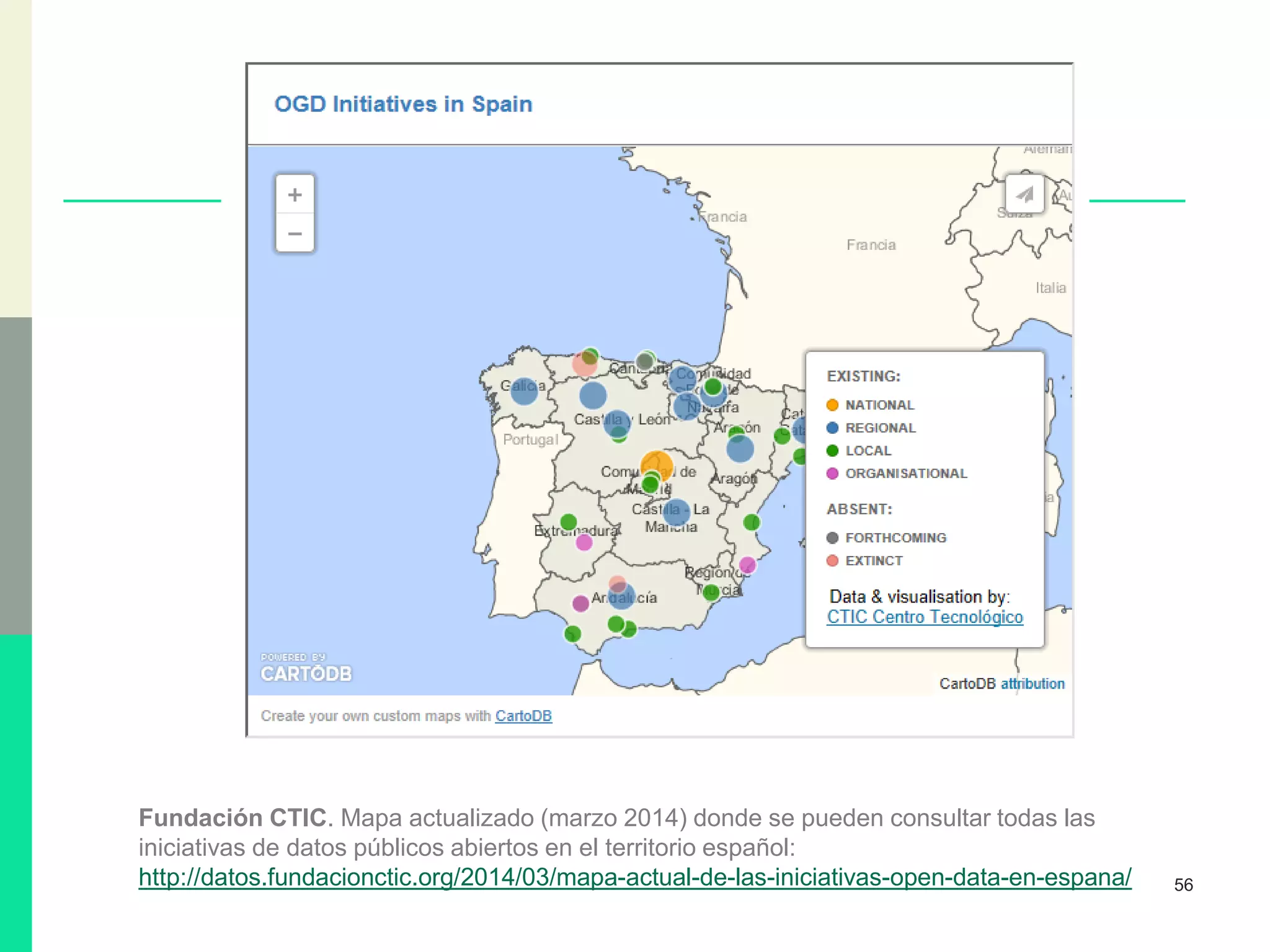Click the REGIONAL blue legend swatch
The width and height of the screenshot is (1270, 952).
point(833,428)
